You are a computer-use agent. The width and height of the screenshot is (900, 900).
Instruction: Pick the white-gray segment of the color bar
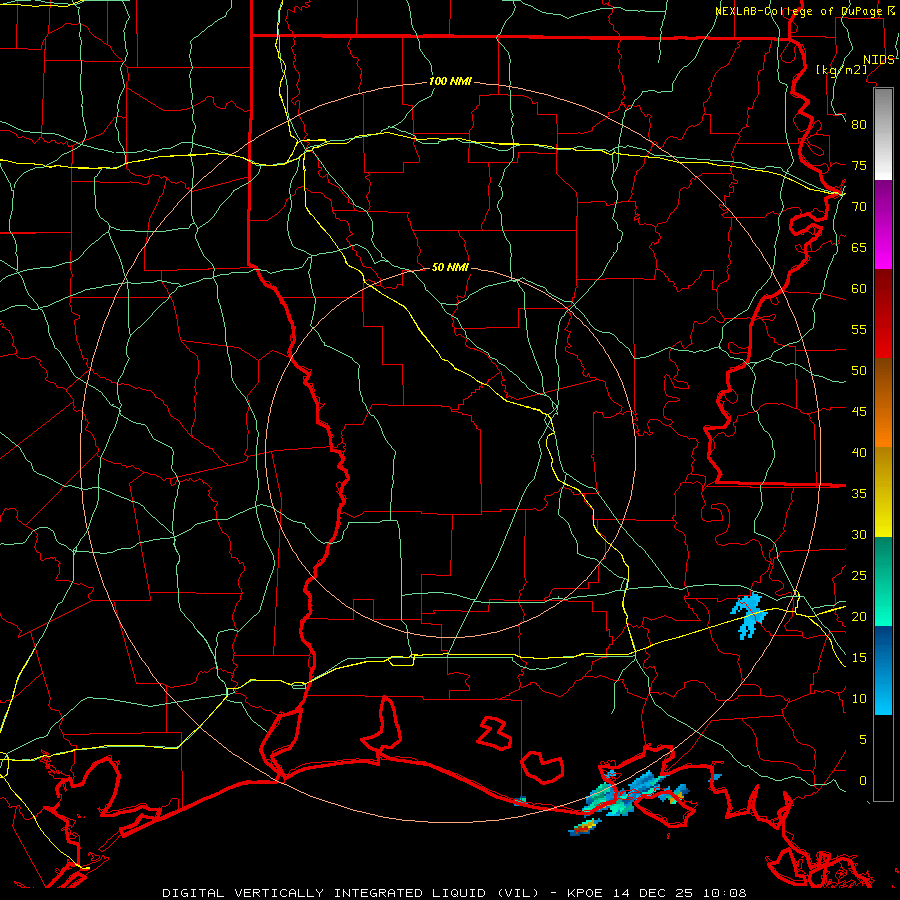click(x=883, y=134)
